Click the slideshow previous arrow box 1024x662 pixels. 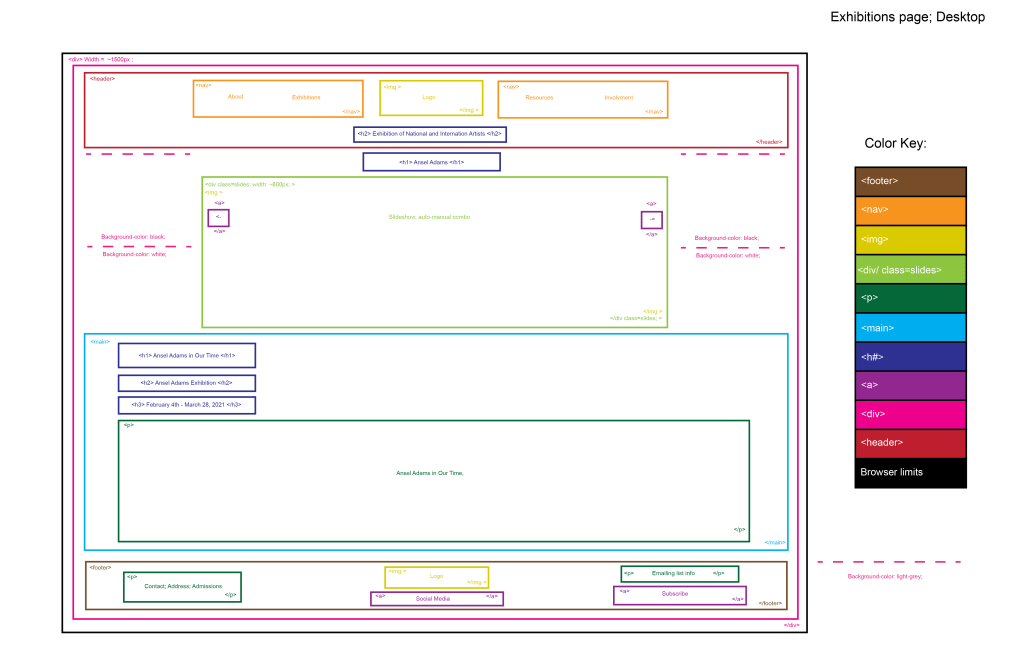tap(218, 217)
